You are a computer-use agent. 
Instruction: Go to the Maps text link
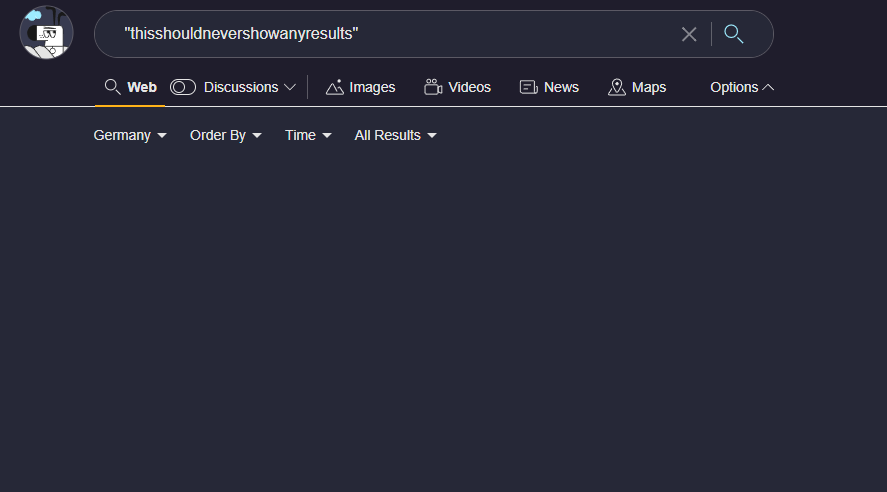click(x=649, y=87)
